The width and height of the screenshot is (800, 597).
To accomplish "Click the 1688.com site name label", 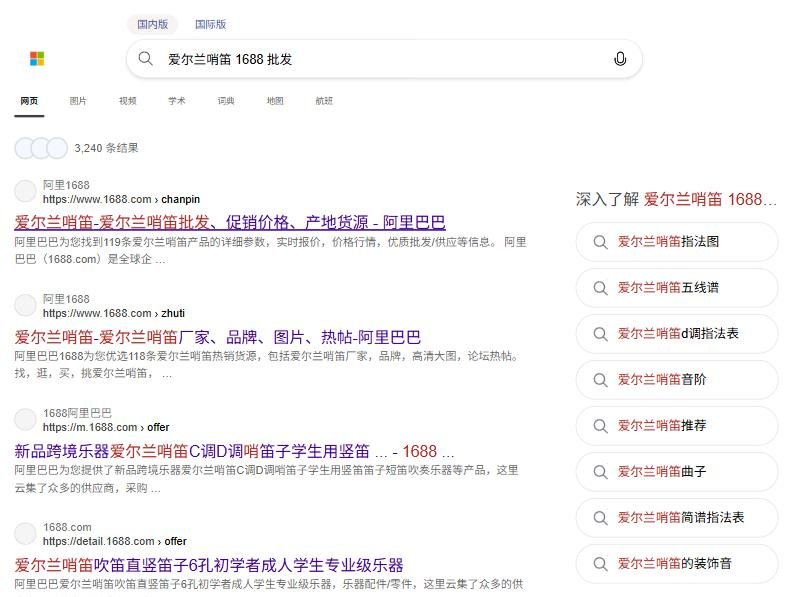I will pos(67,527).
